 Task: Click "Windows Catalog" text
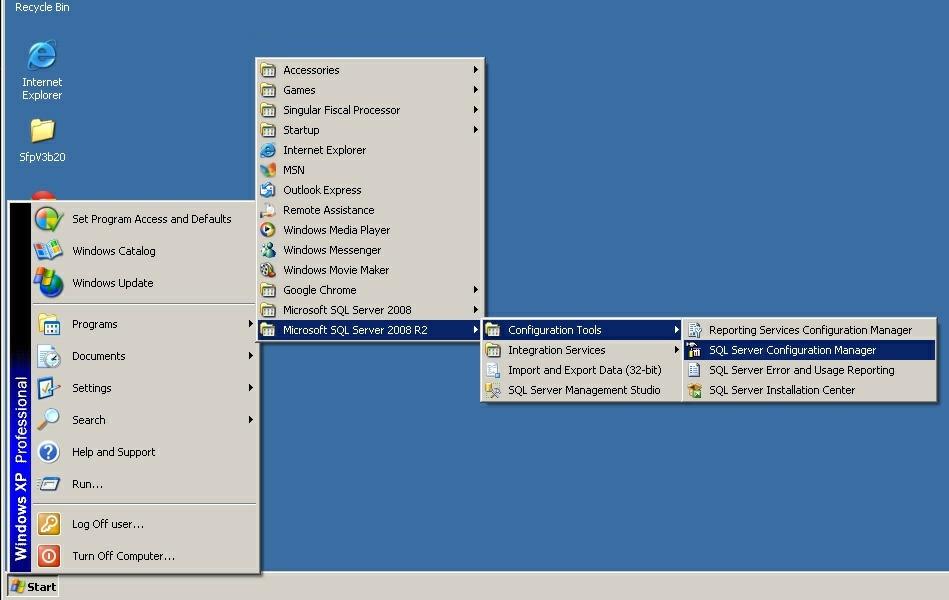[x=114, y=251]
